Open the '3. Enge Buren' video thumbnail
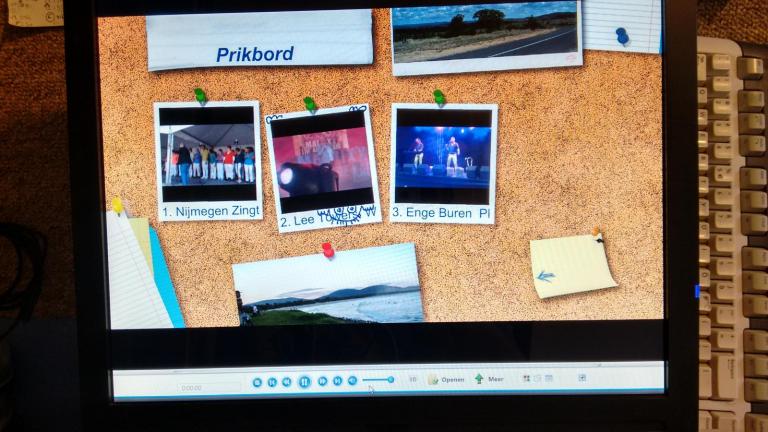The width and height of the screenshot is (768, 432). 443,163
